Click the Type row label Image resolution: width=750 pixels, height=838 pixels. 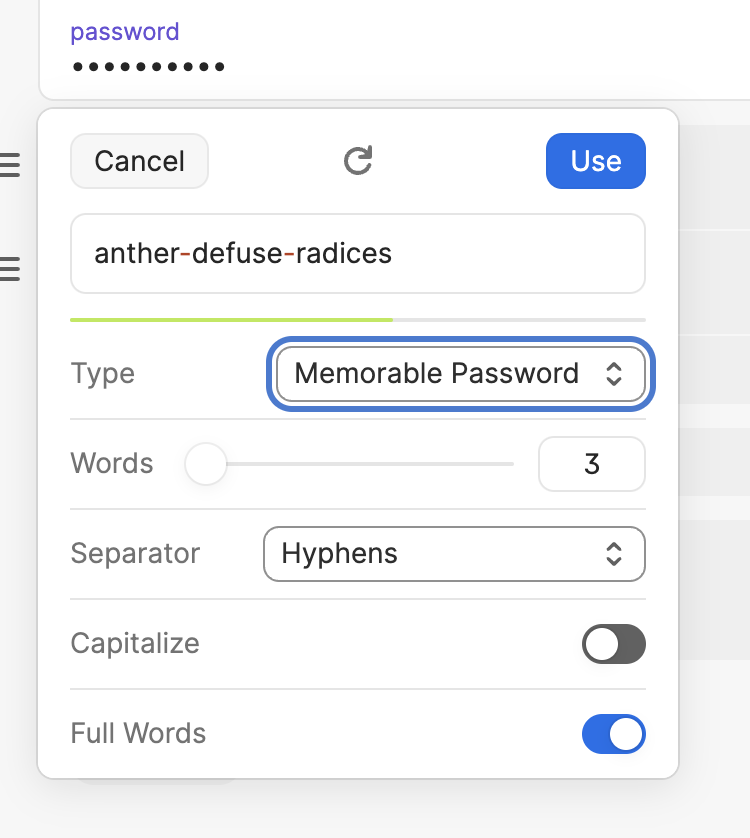(x=102, y=374)
